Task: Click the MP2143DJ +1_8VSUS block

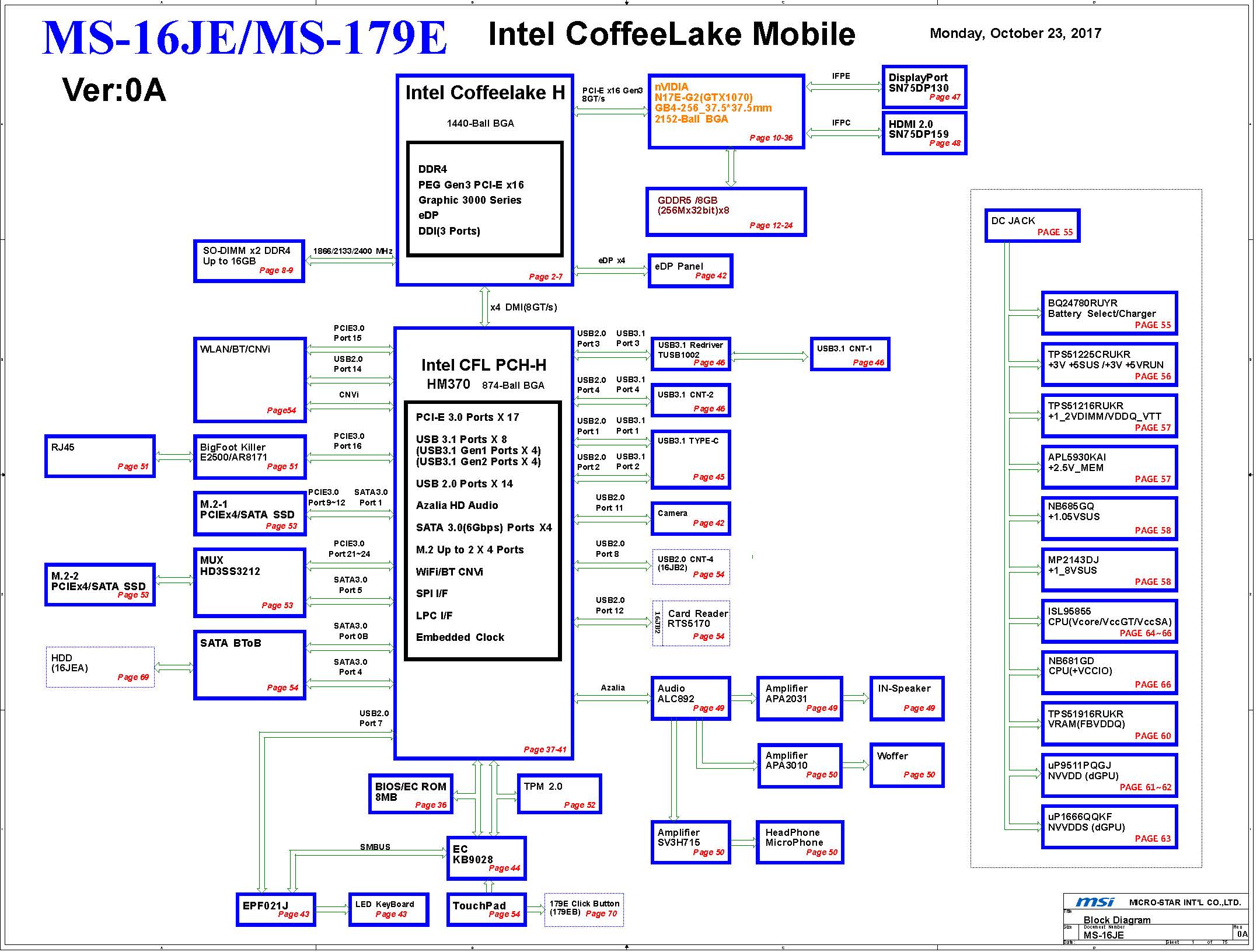Action: point(1109,570)
